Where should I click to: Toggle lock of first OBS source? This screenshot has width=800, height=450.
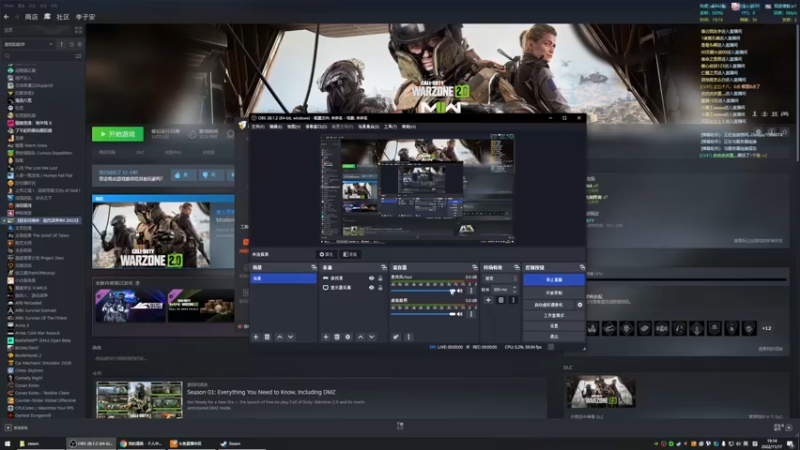[x=380, y=278]
